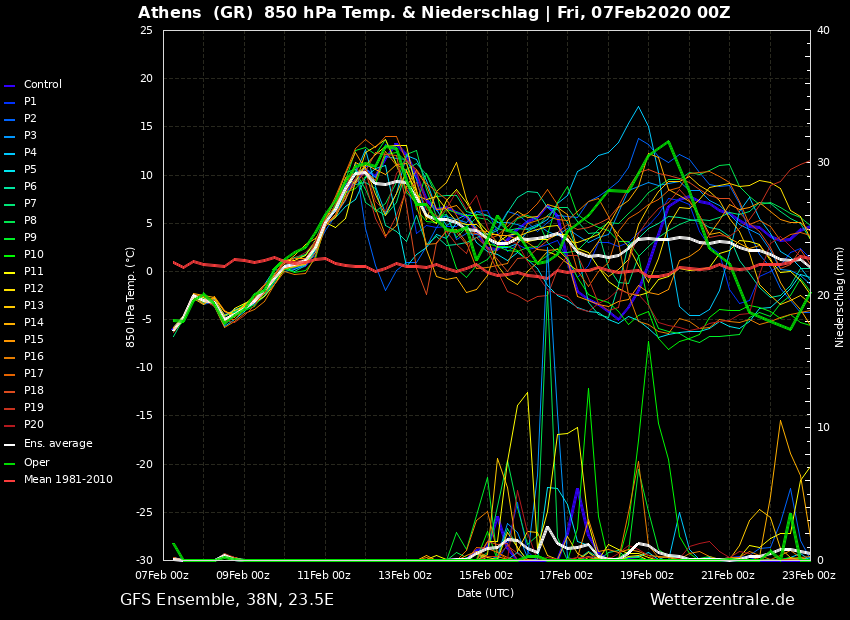Click the 15 tick on the temperature axis
850x620 pixels.
pos(146,127)
